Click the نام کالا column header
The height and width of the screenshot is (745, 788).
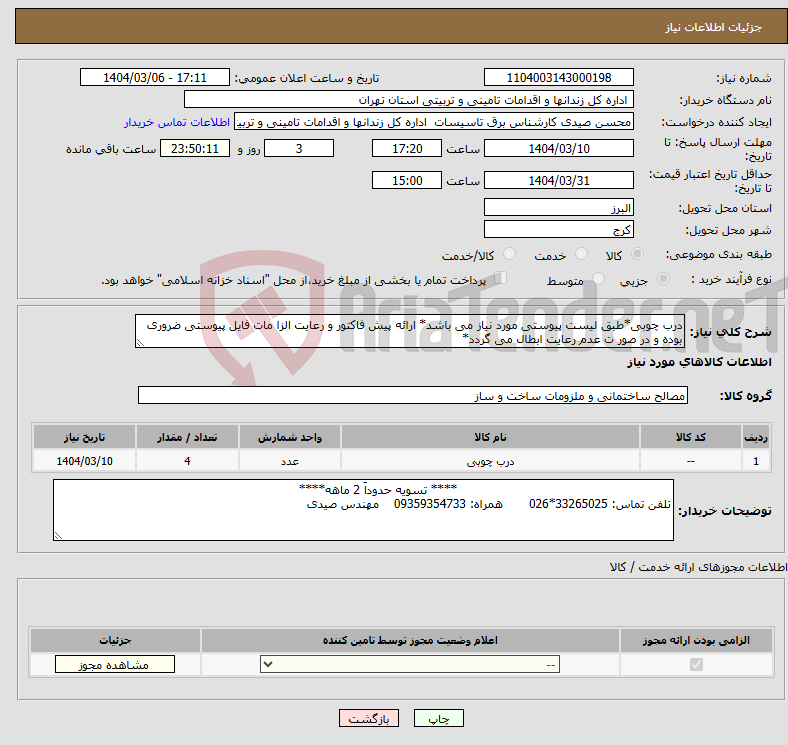pos(490,437)
